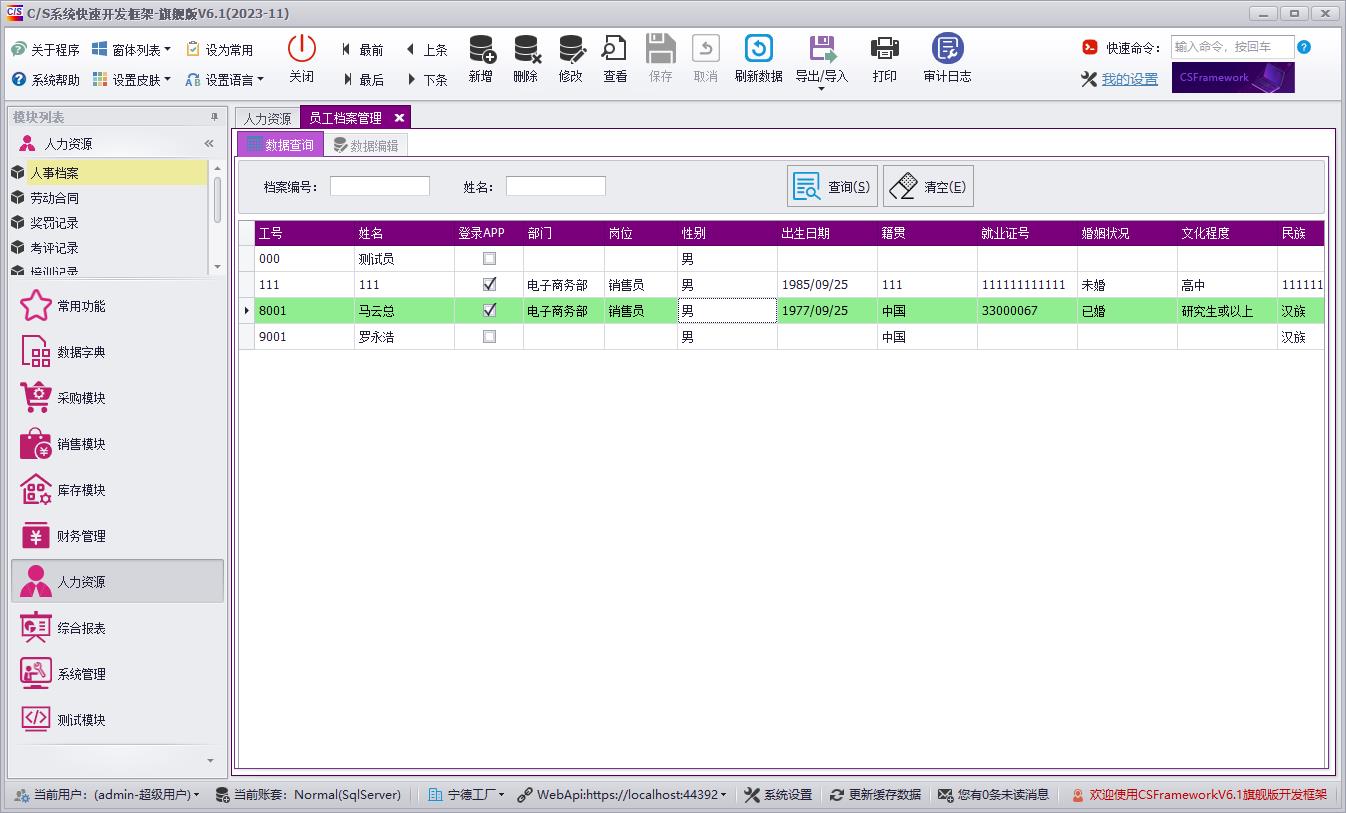Image resolution: width=1346 pixels, height=813 pixels.
Task: Click the 档案编号 input field
Action: pyautogui.click(x=379, y=187)
